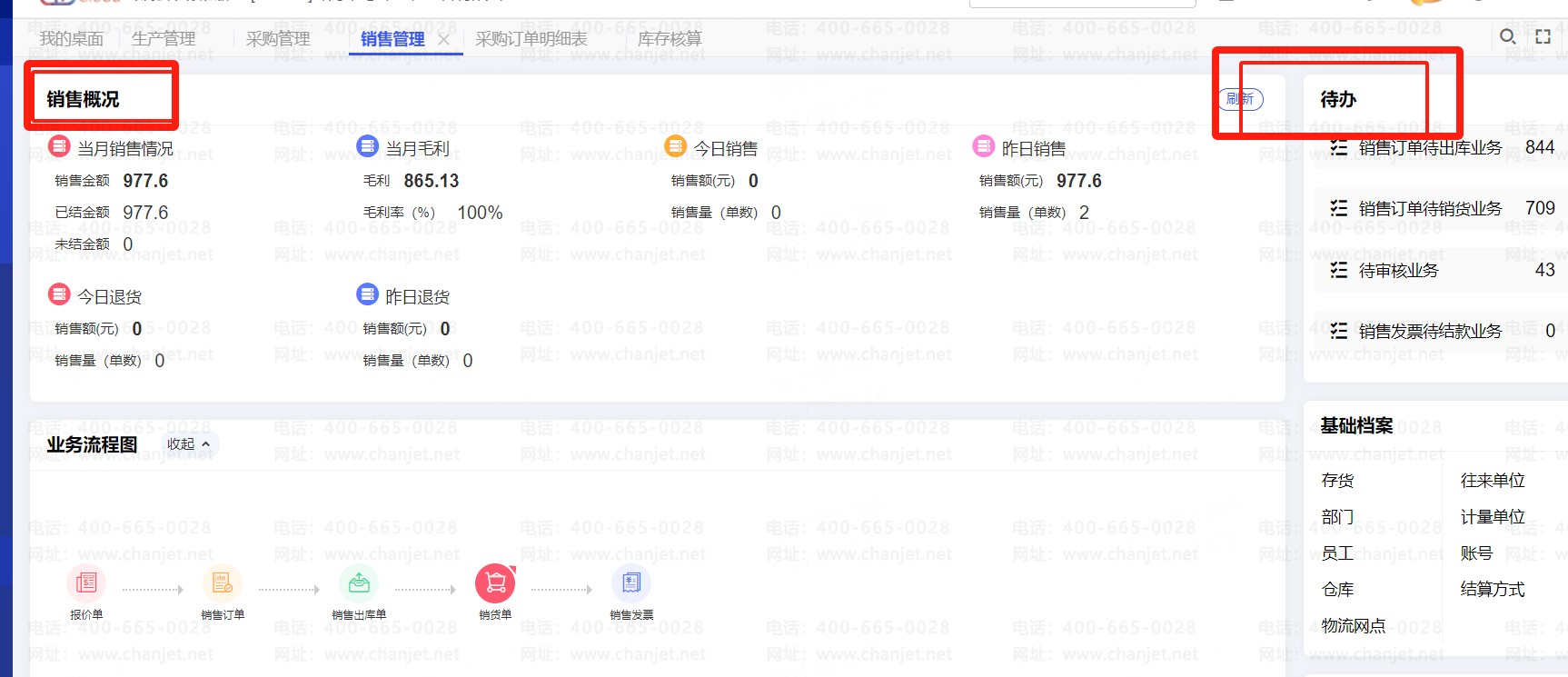Screen dimensions: 1568x677
Task: Click 昨日销售 销售额 977.6 value
Action: 1079,181
